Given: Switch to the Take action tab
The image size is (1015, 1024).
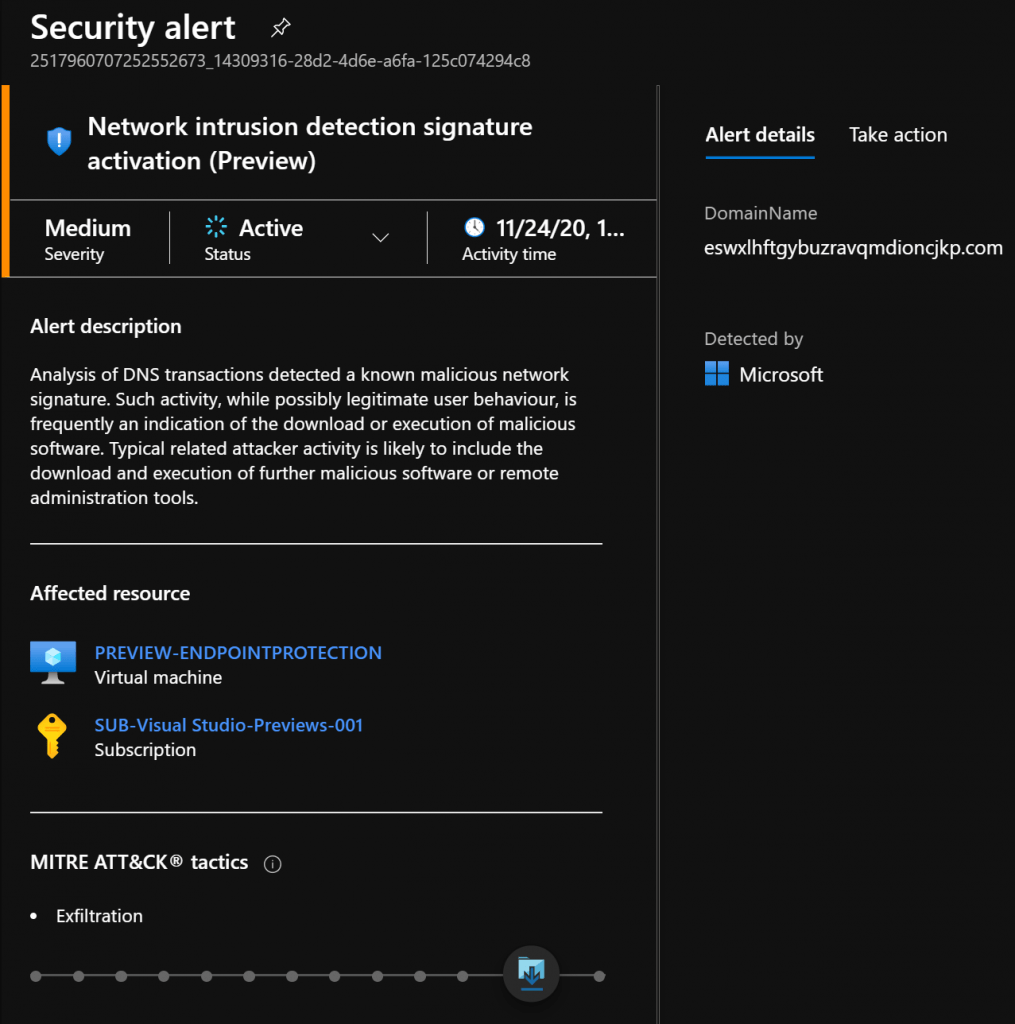Looking at the screenshot, I should pyautogui.click(x=897, y=135).
